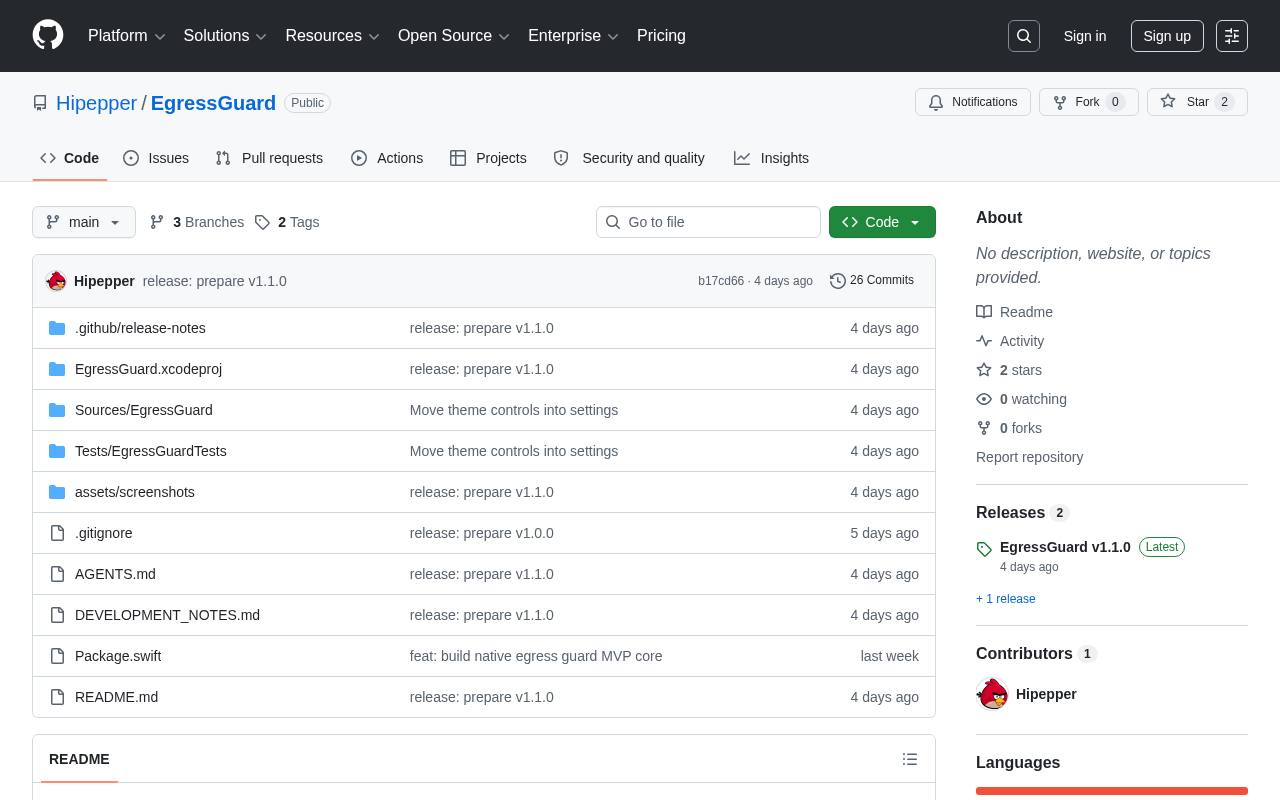Image resolution: width=1280 pixels, height=800 pixels.
Task: Open the 26 Commits history link
Action: pos(872,281)
